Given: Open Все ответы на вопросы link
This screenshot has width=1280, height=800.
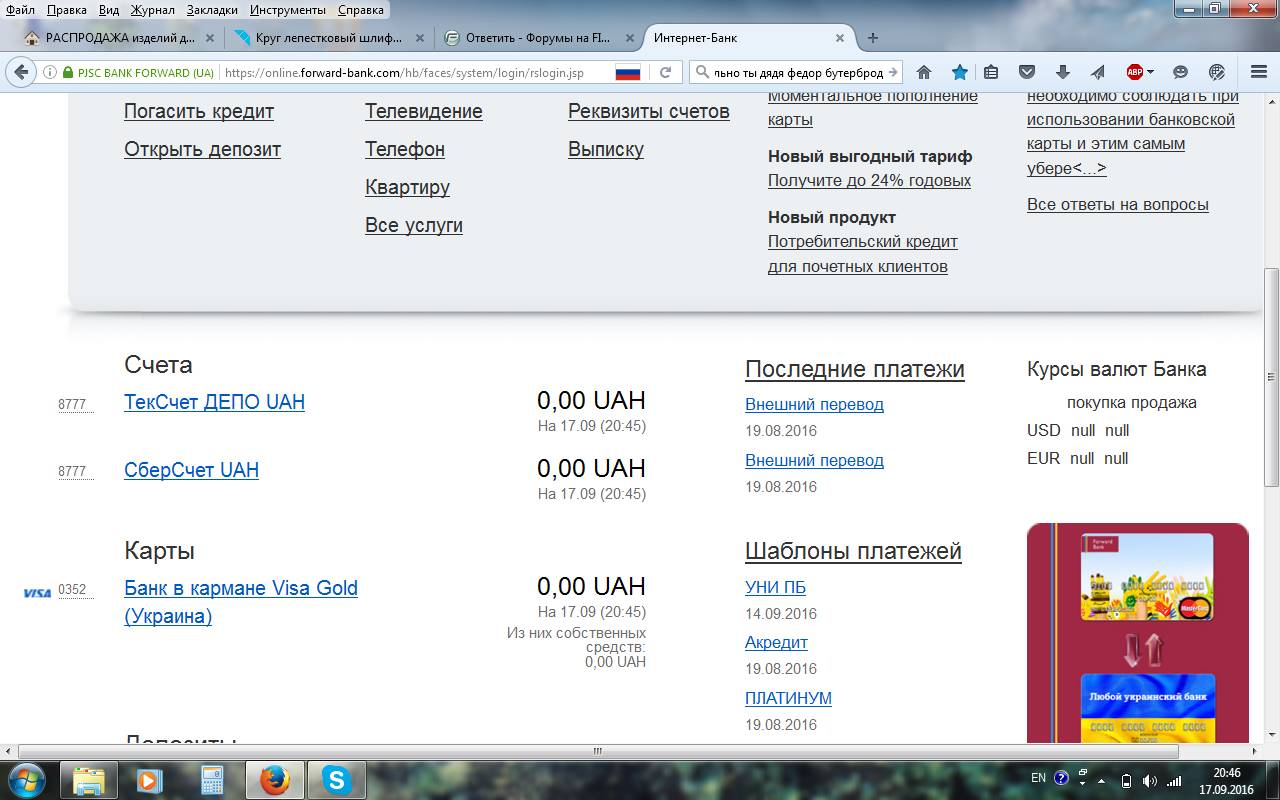Looking at the screenshot, I should click(x=1118, y=204).
